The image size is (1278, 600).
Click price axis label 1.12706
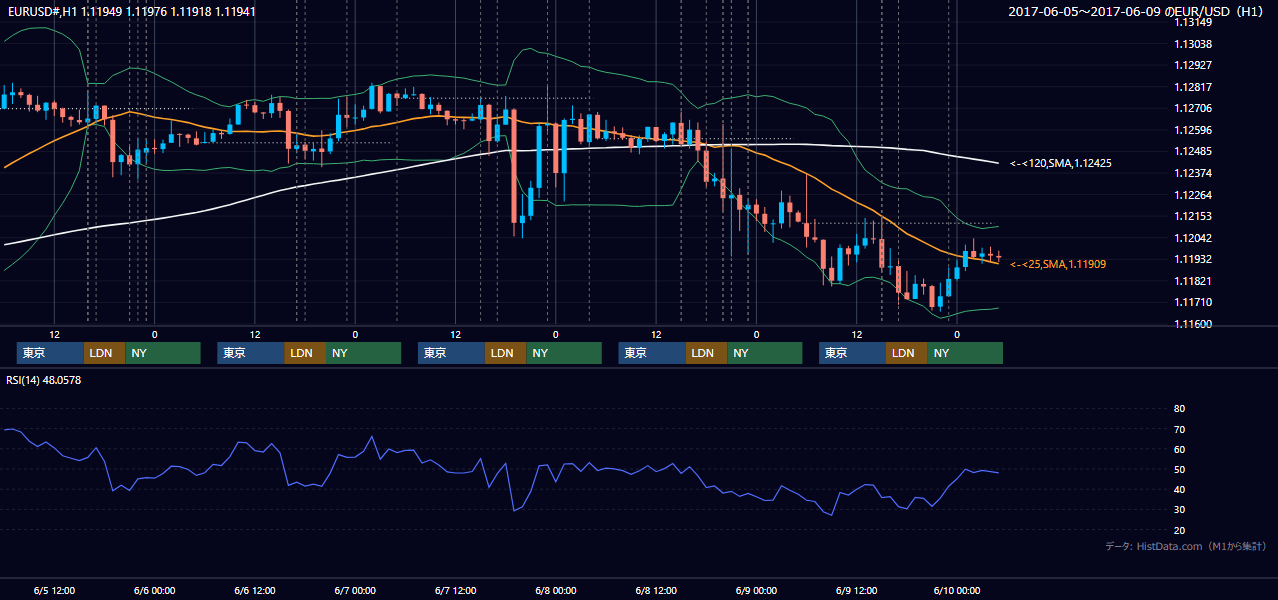[x=1193, y=108]
